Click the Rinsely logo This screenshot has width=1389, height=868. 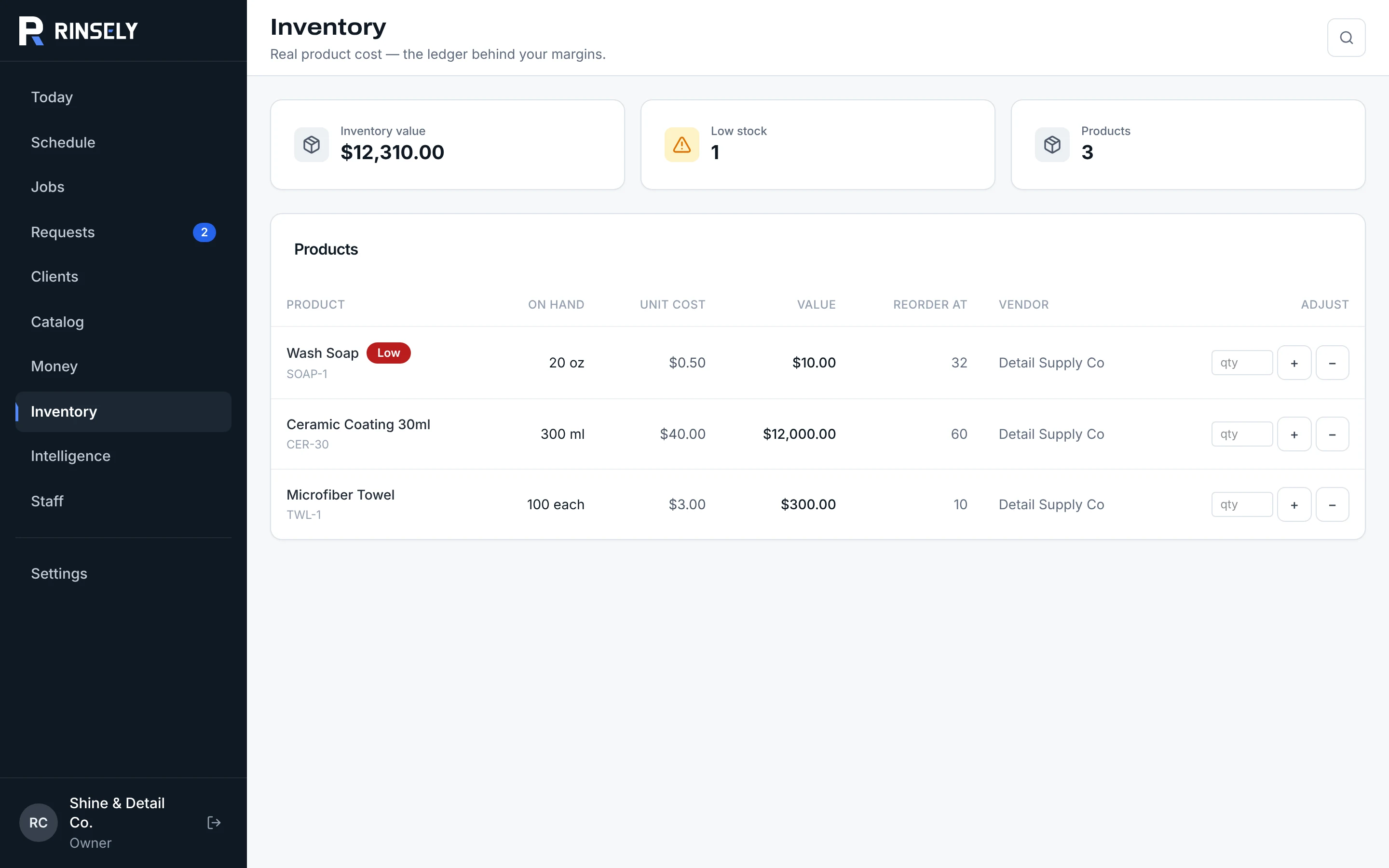tap(78, 31)
